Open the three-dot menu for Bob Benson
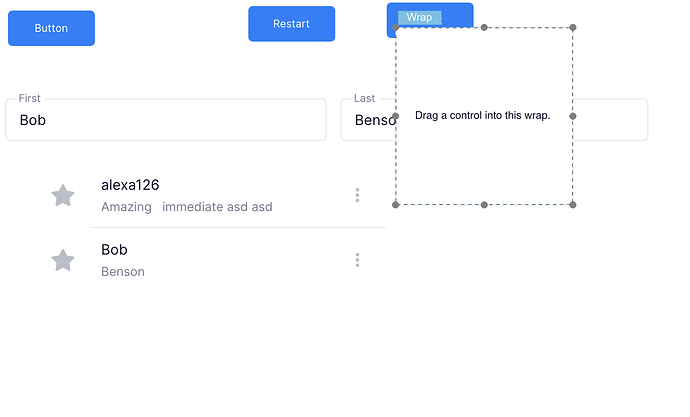This screenshot has width=690, height=417. point(357,260)
